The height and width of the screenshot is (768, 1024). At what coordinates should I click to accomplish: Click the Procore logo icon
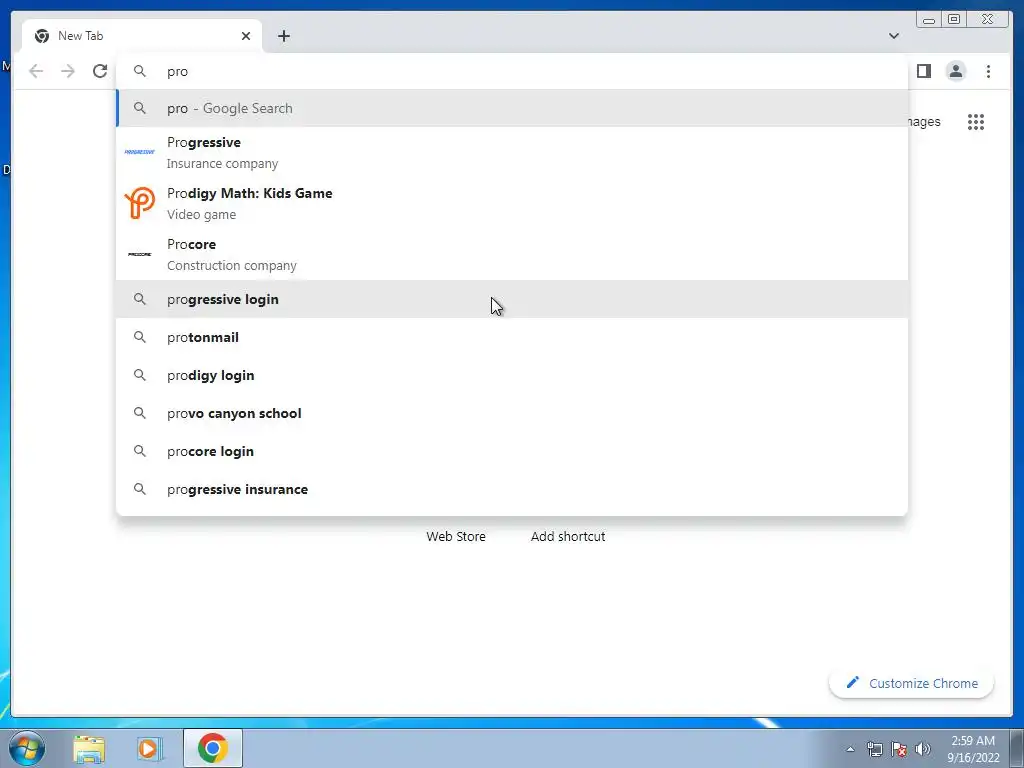click(140, 254)
